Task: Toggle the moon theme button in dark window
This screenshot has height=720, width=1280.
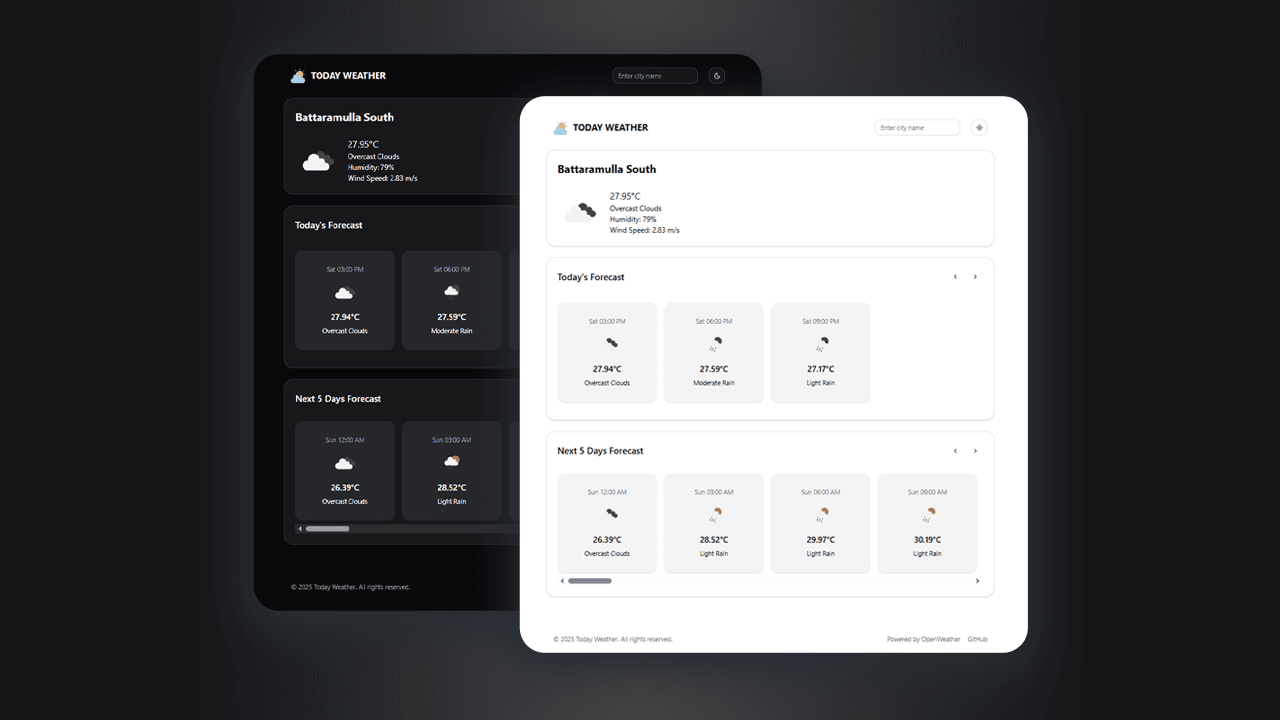Action: (717, 76)
